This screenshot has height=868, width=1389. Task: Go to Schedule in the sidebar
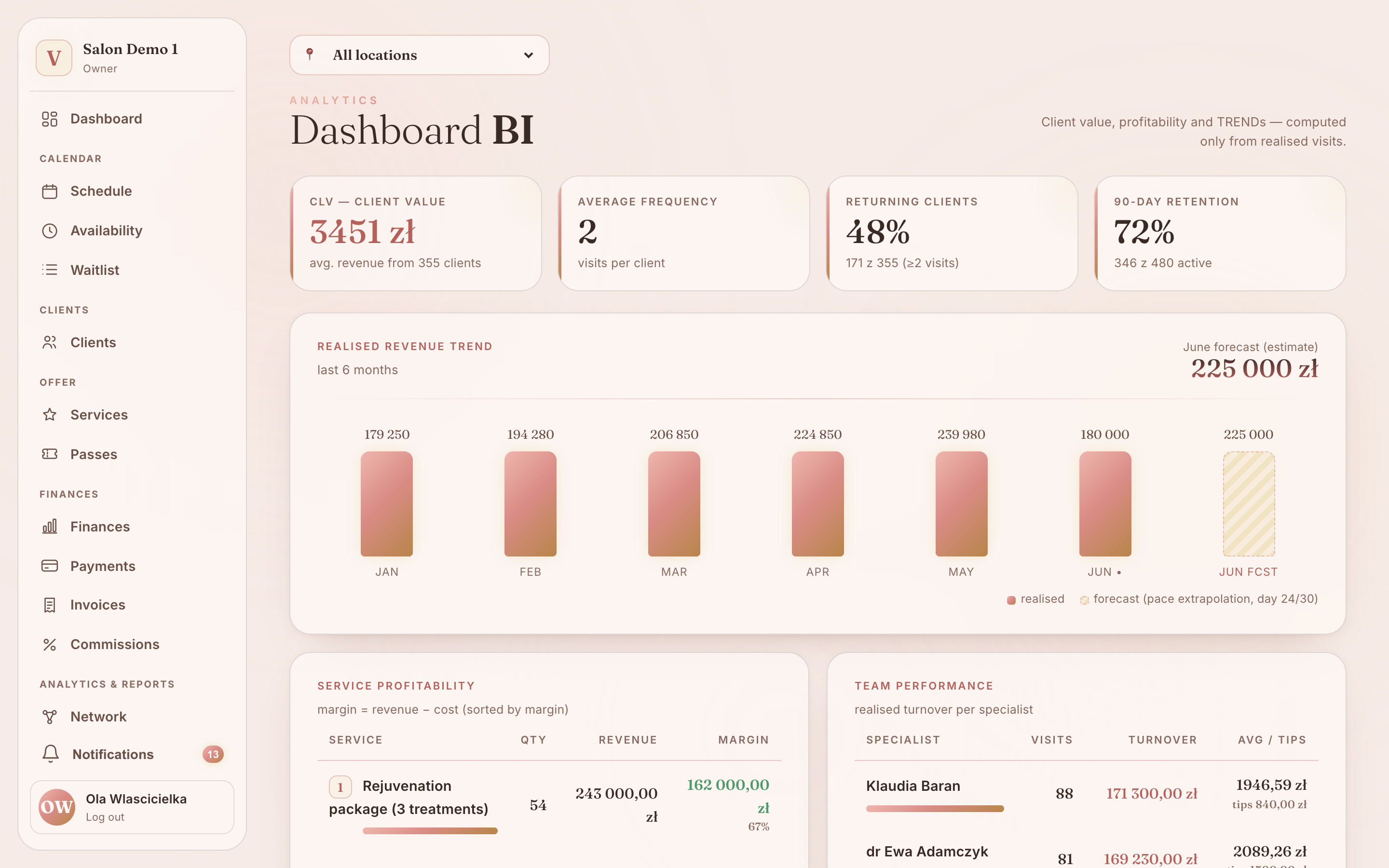[132, 191]
